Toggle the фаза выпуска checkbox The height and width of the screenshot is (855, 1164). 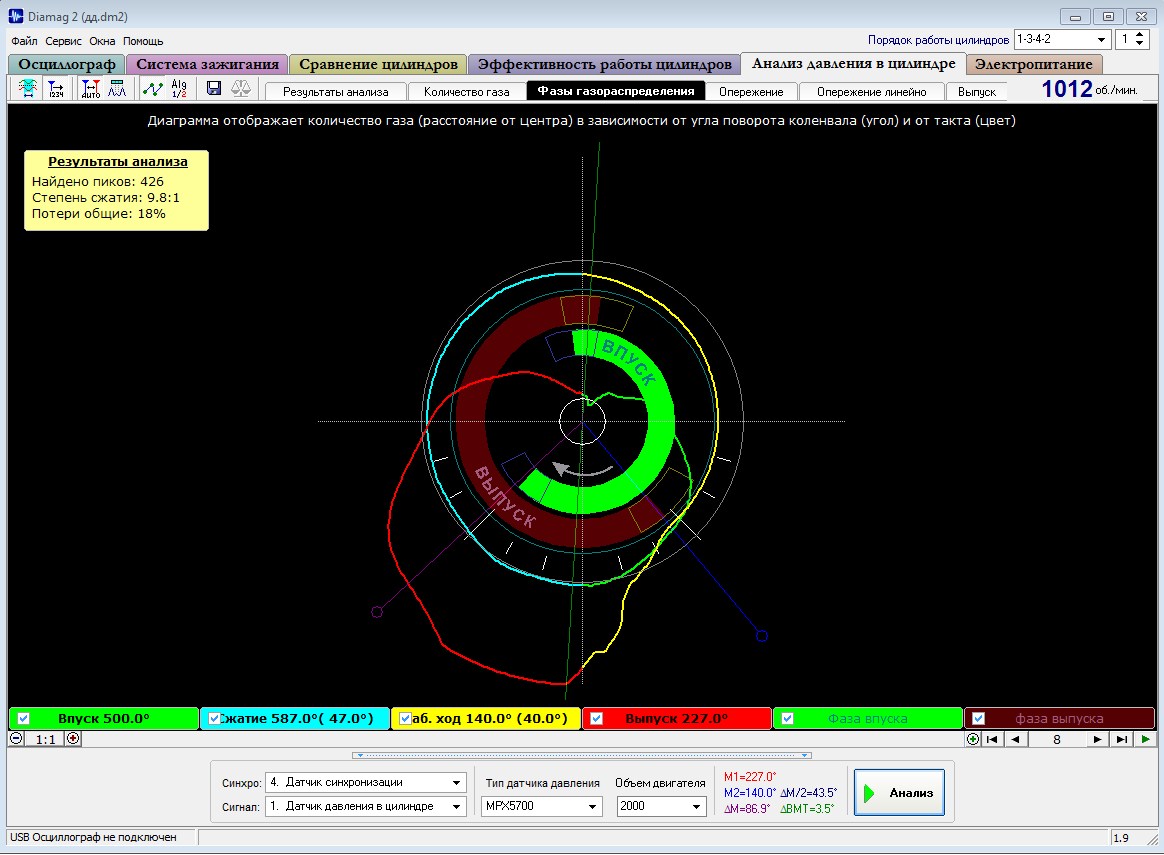(978, 718)
